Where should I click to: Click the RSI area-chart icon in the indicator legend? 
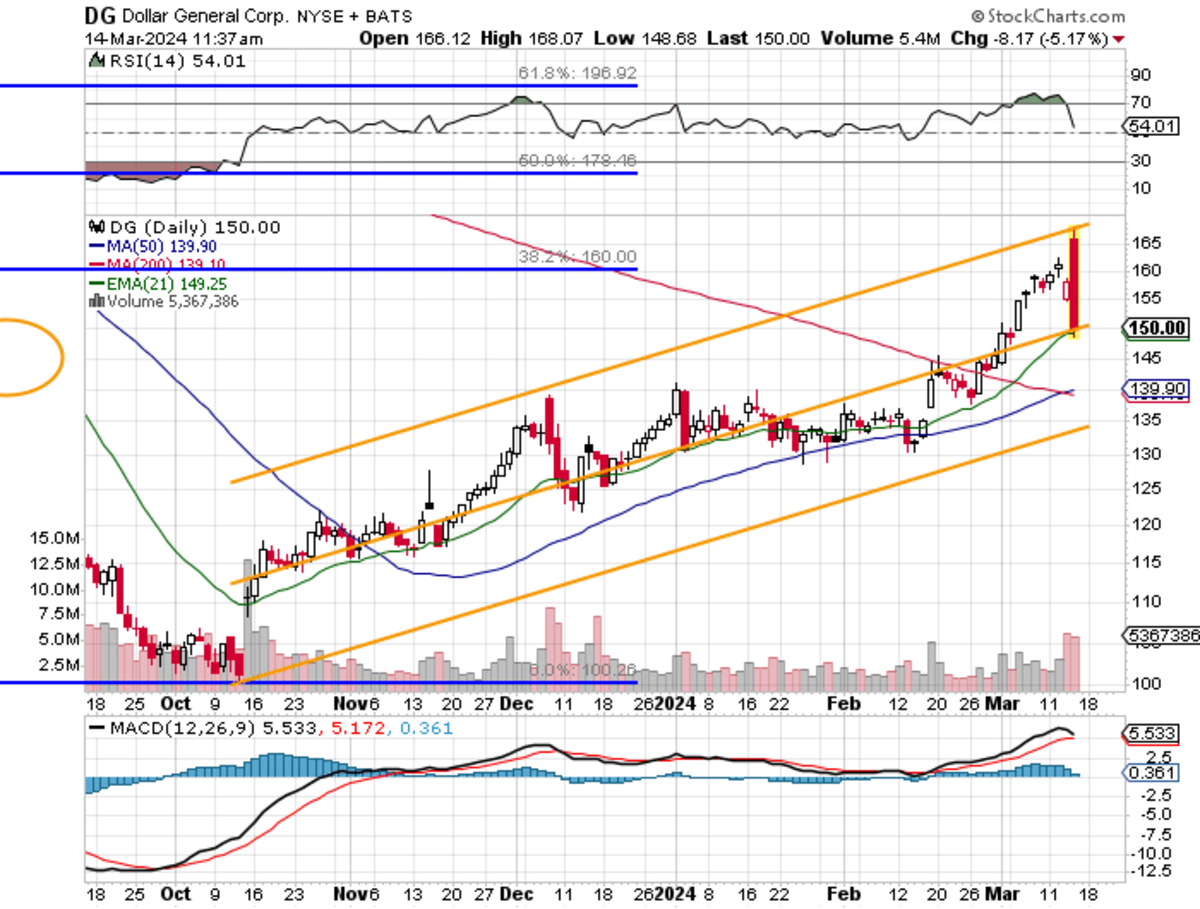[95, 60]
